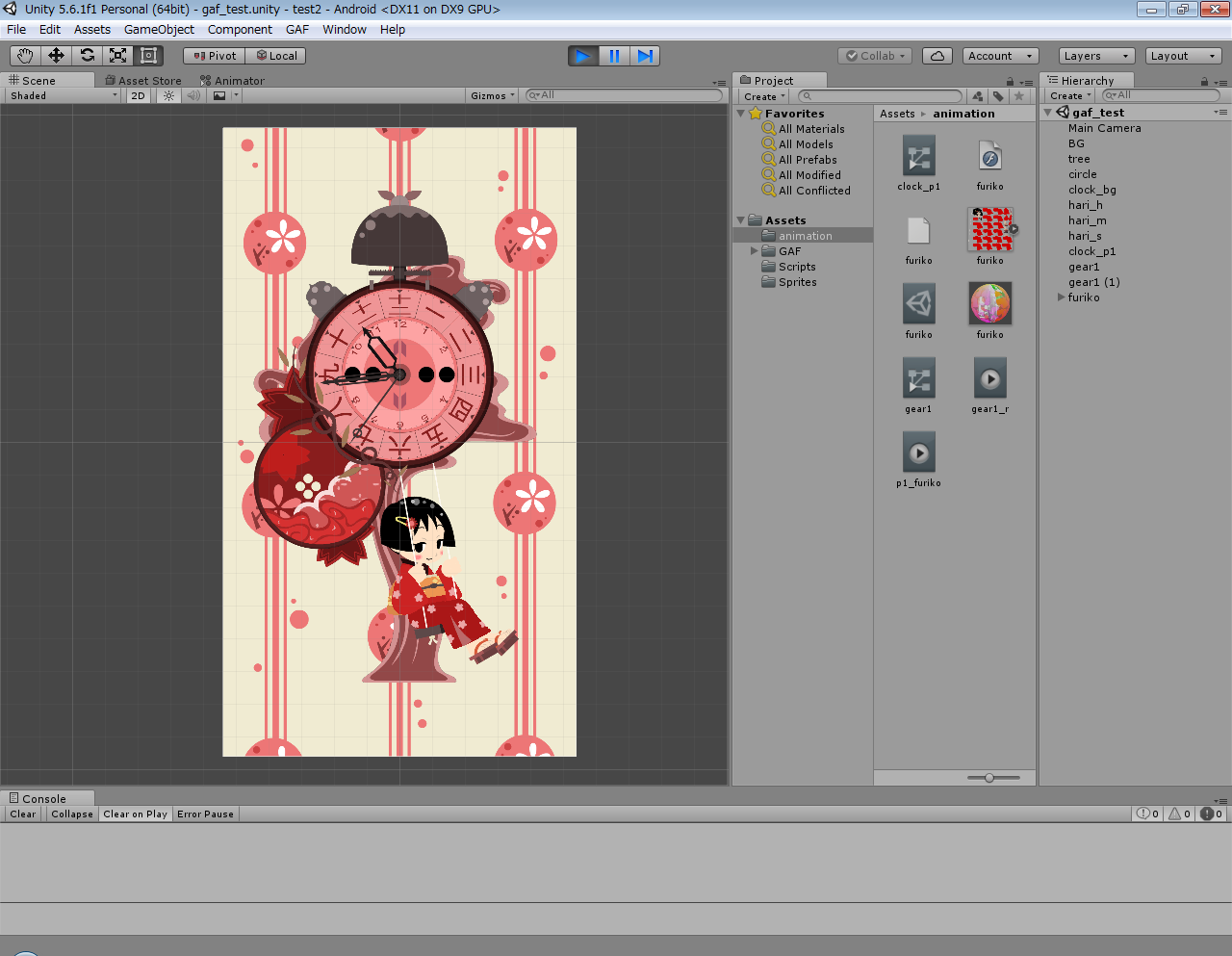Open the GameObject menu

[159, 29]
